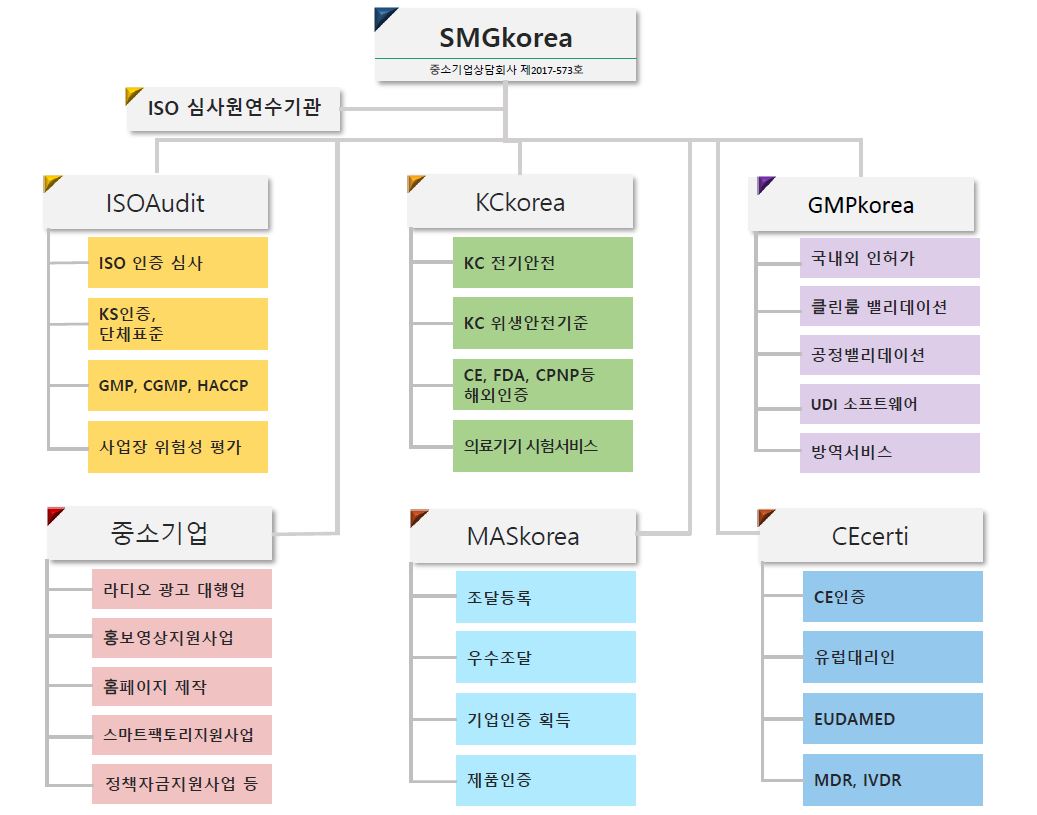Open the GMPkorea category heading

click(861, 205)
